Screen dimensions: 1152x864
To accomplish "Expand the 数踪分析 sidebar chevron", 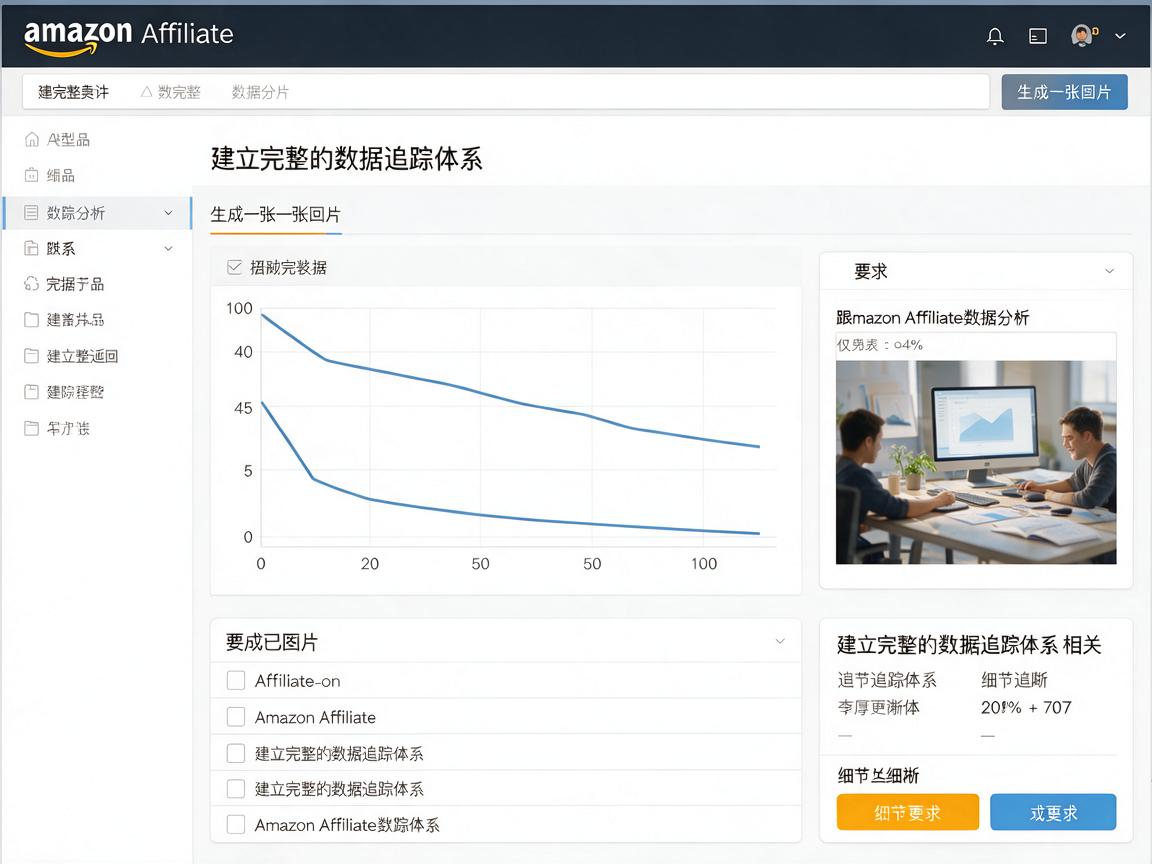I will click(168, 213).
